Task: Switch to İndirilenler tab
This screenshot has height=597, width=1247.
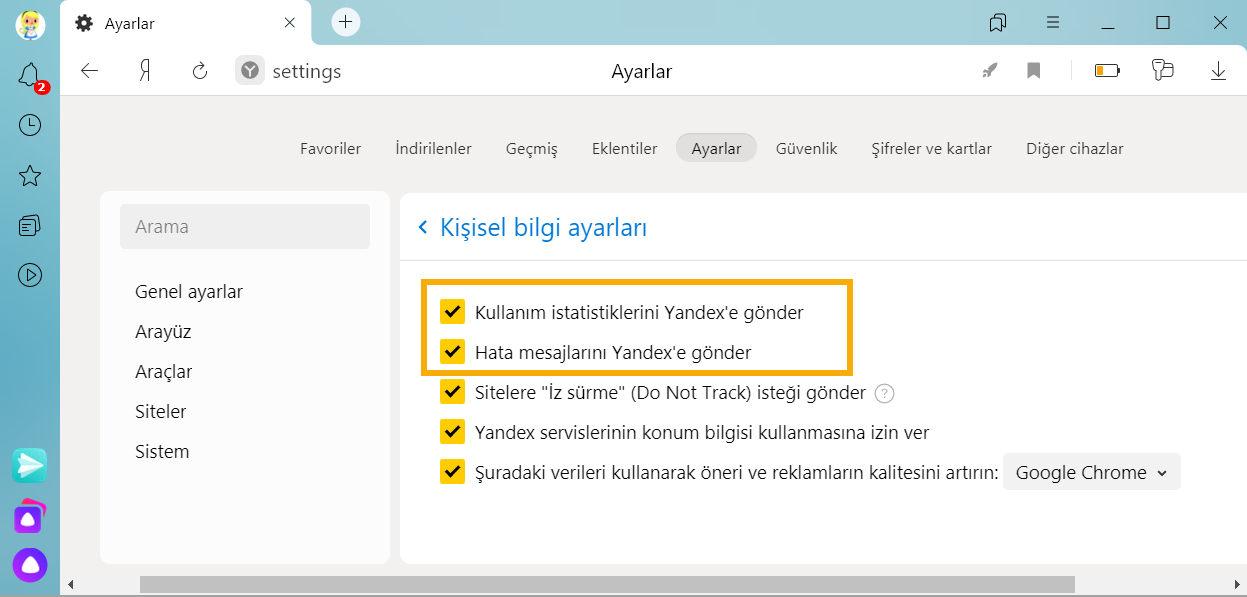Action: (x=433, y=148)
